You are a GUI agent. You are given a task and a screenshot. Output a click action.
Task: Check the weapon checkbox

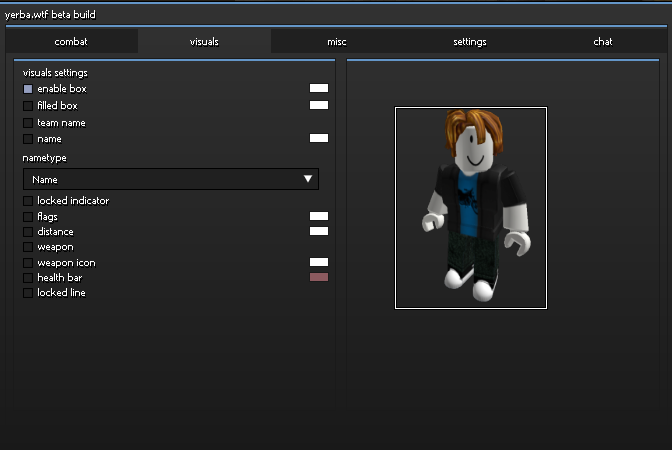(x=28, y=247)
